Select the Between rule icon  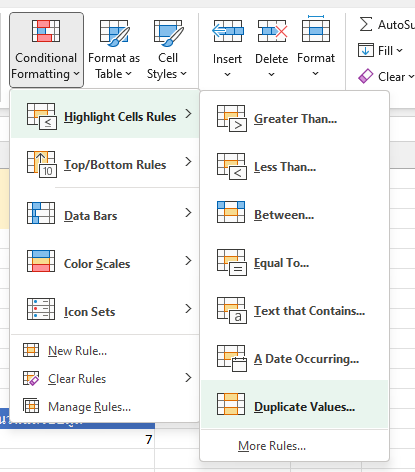[231, 212]
